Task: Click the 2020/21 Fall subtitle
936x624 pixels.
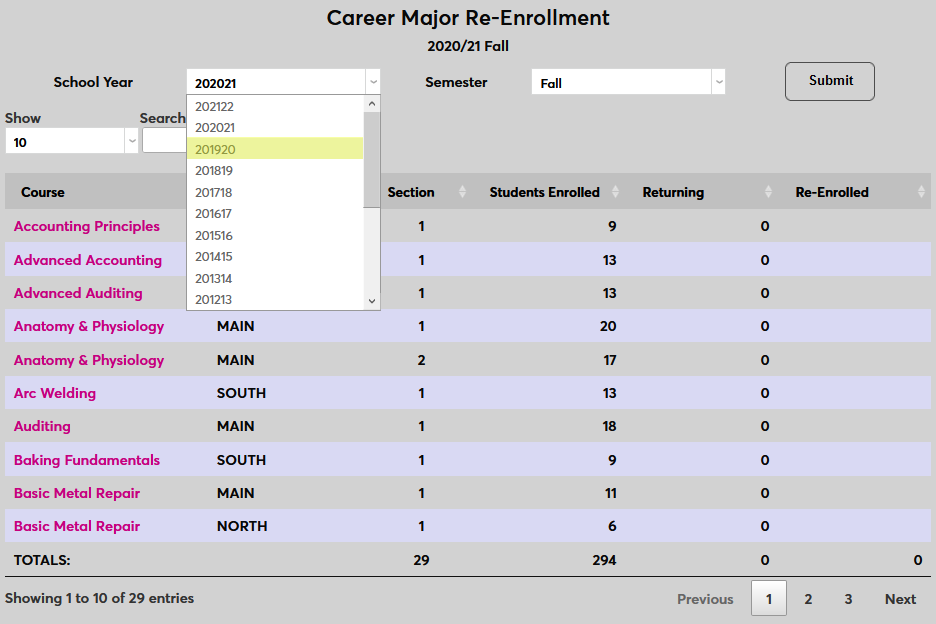Action: [x=468, y=46]
